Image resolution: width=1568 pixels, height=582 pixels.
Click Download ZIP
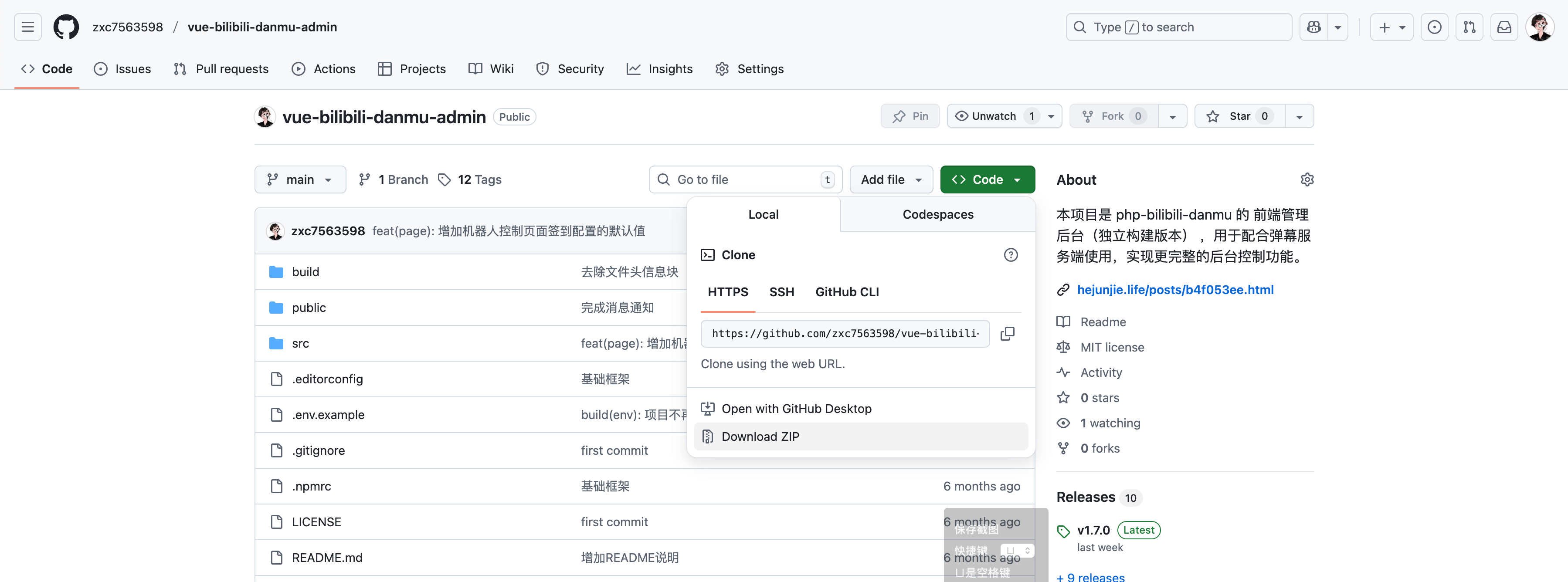pyautogui.click(x=760, y=436)
